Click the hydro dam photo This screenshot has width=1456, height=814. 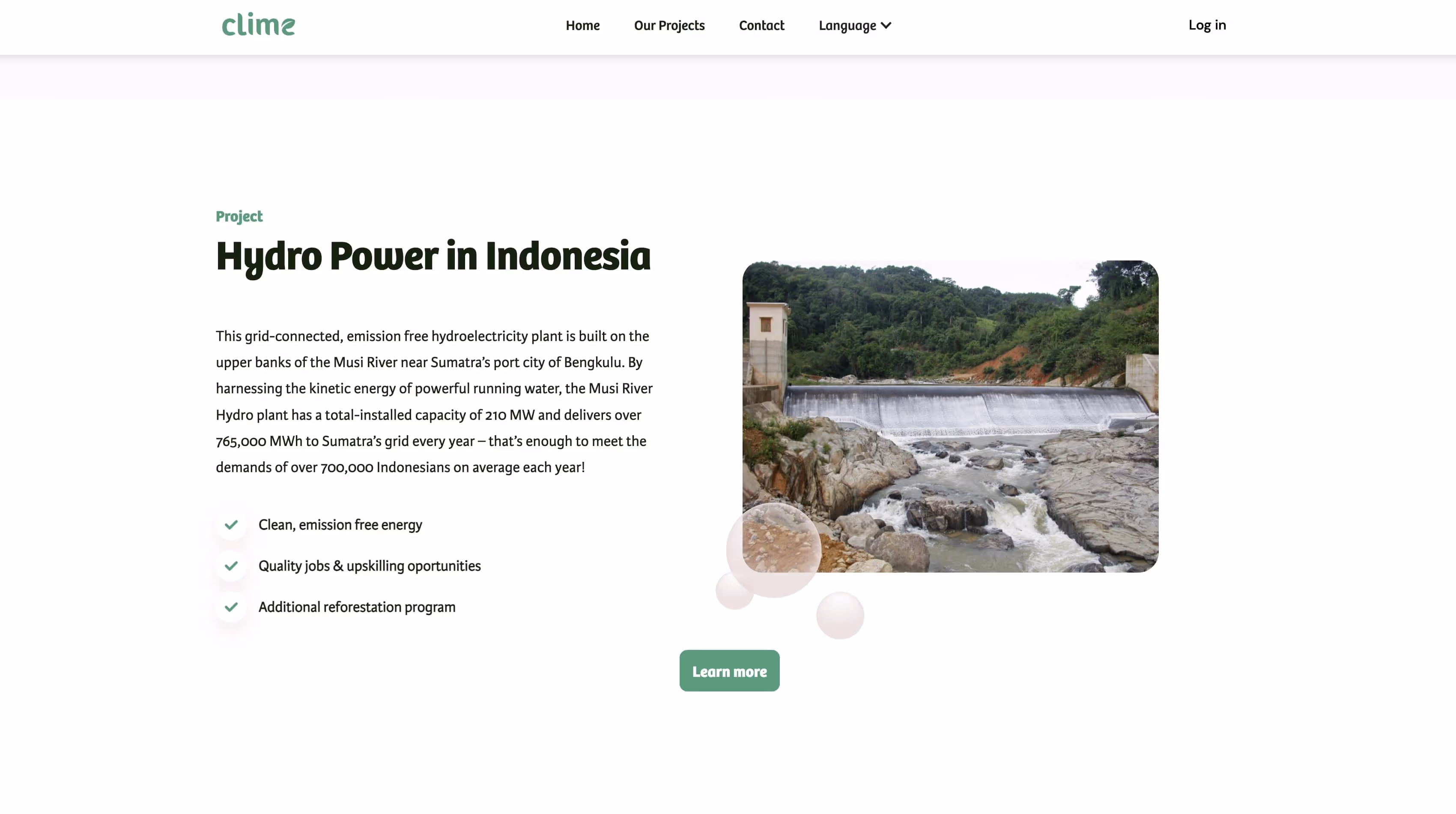click(950, 416)
